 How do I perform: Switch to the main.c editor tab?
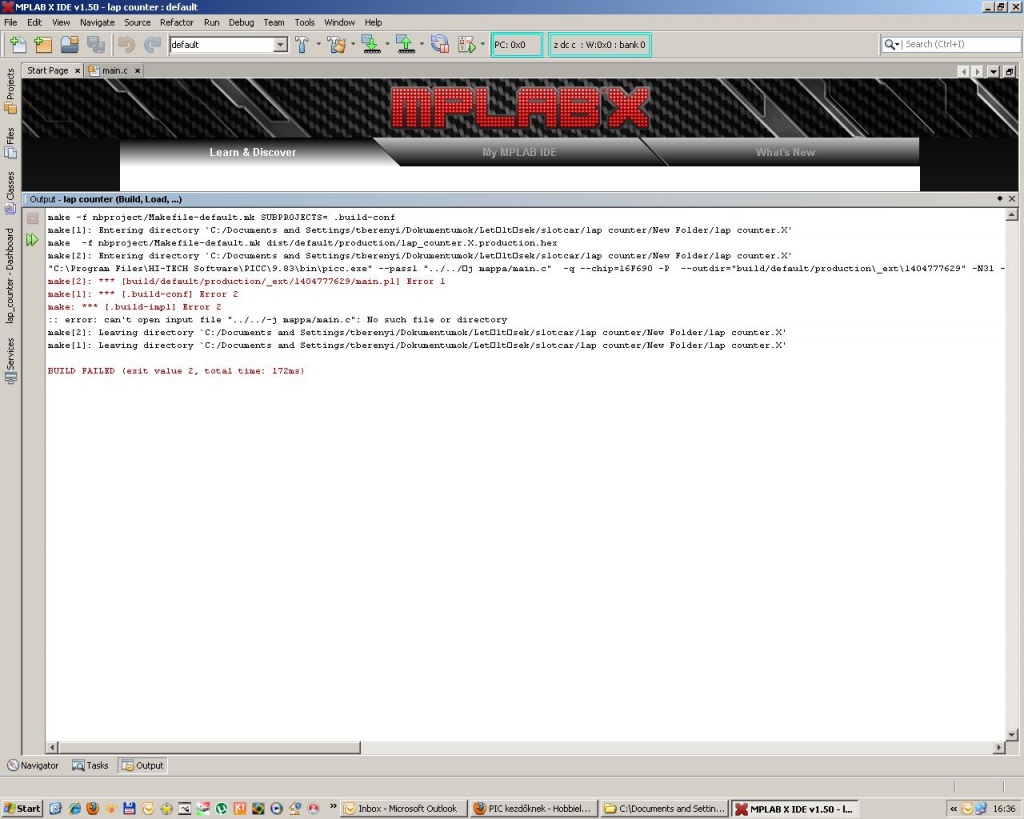[114, 71]
